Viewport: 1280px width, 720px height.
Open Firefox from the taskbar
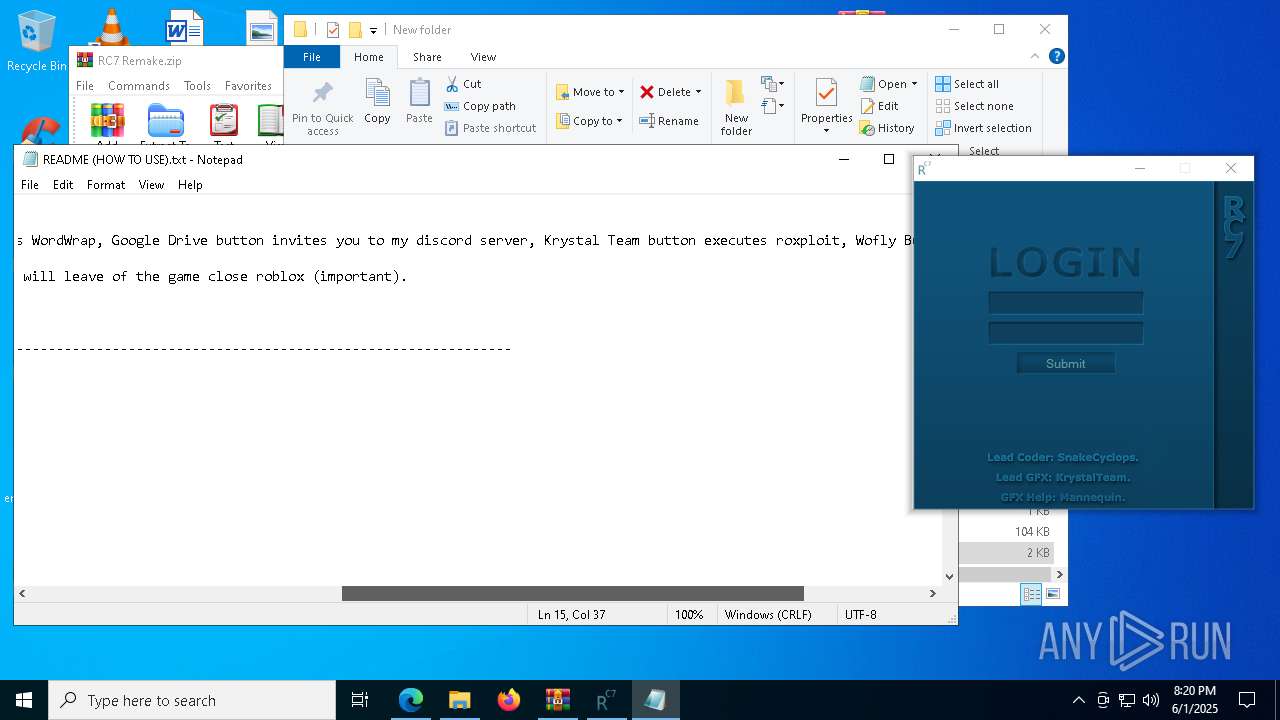[509, 700]
